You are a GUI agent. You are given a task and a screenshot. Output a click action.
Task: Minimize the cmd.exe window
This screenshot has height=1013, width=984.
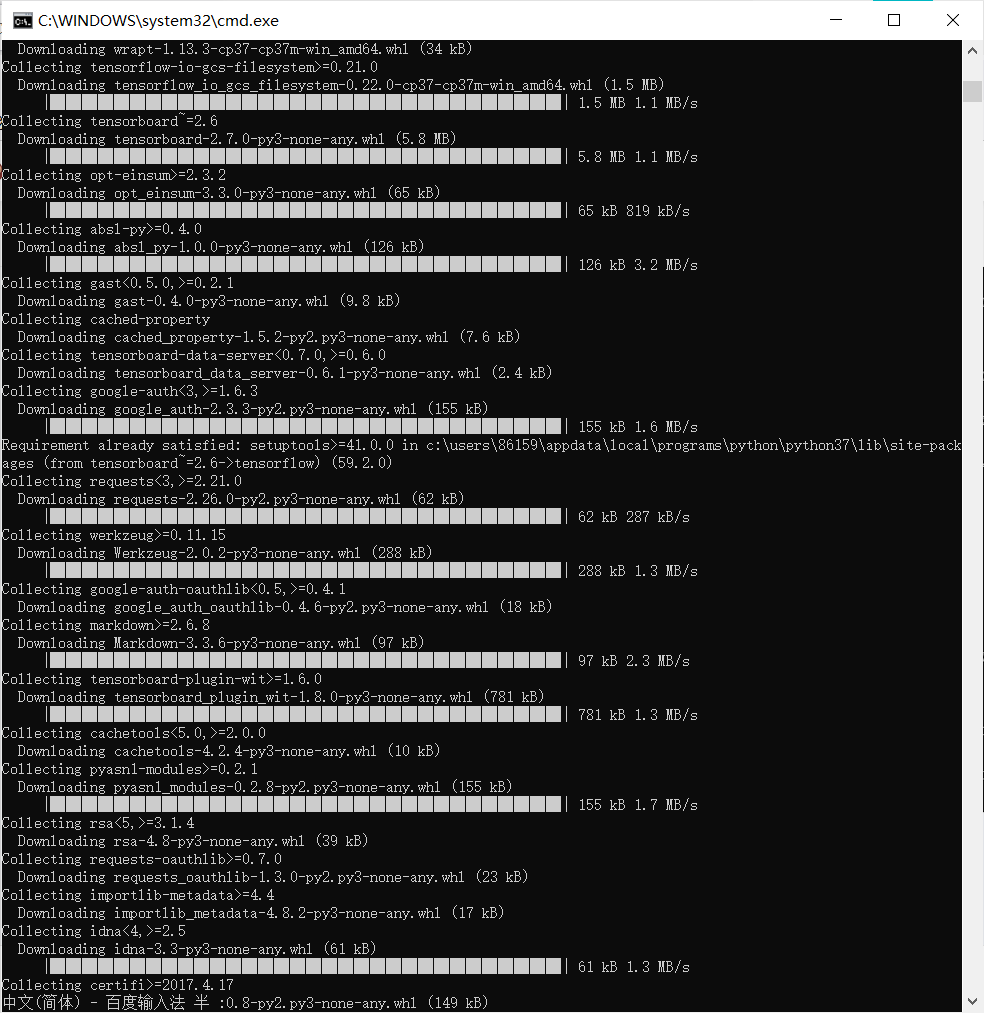[836, 20]
